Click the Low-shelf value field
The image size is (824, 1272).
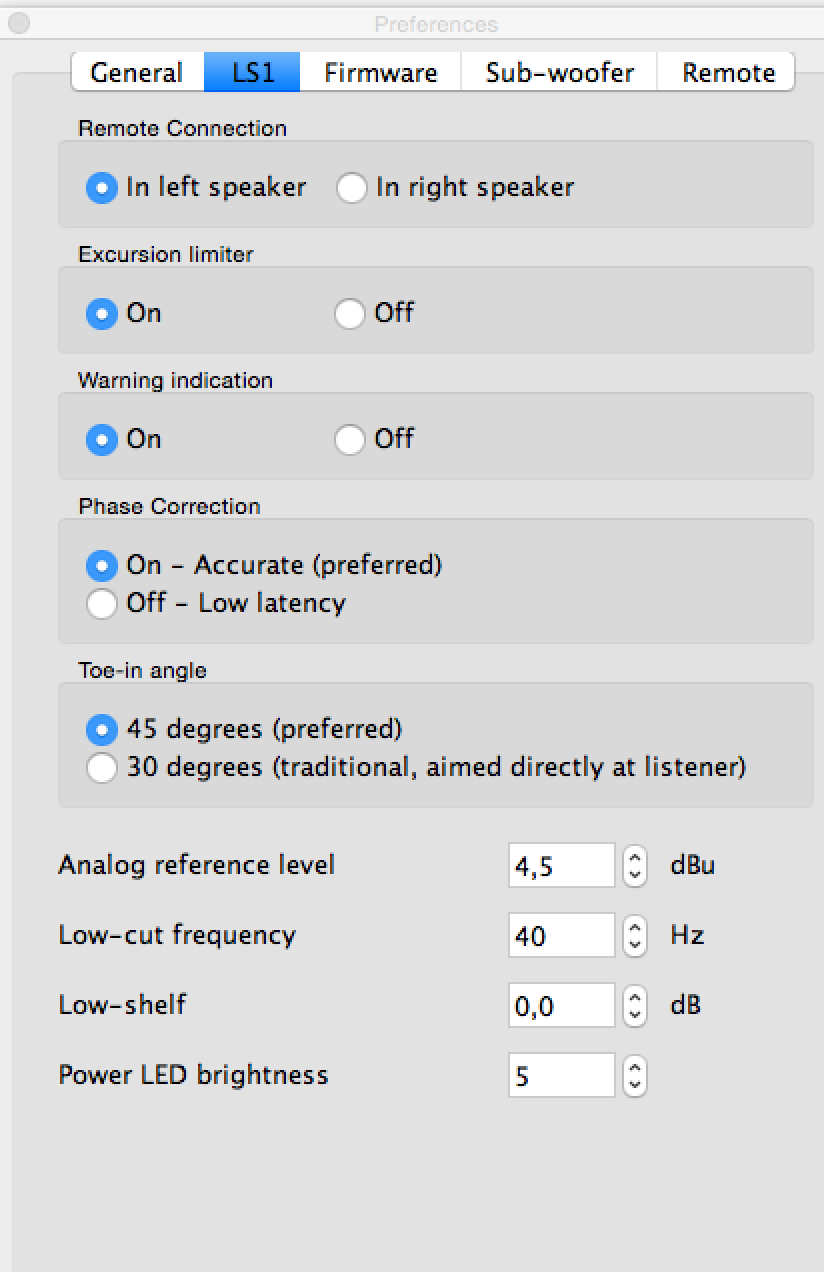(x=562, y=1005)
